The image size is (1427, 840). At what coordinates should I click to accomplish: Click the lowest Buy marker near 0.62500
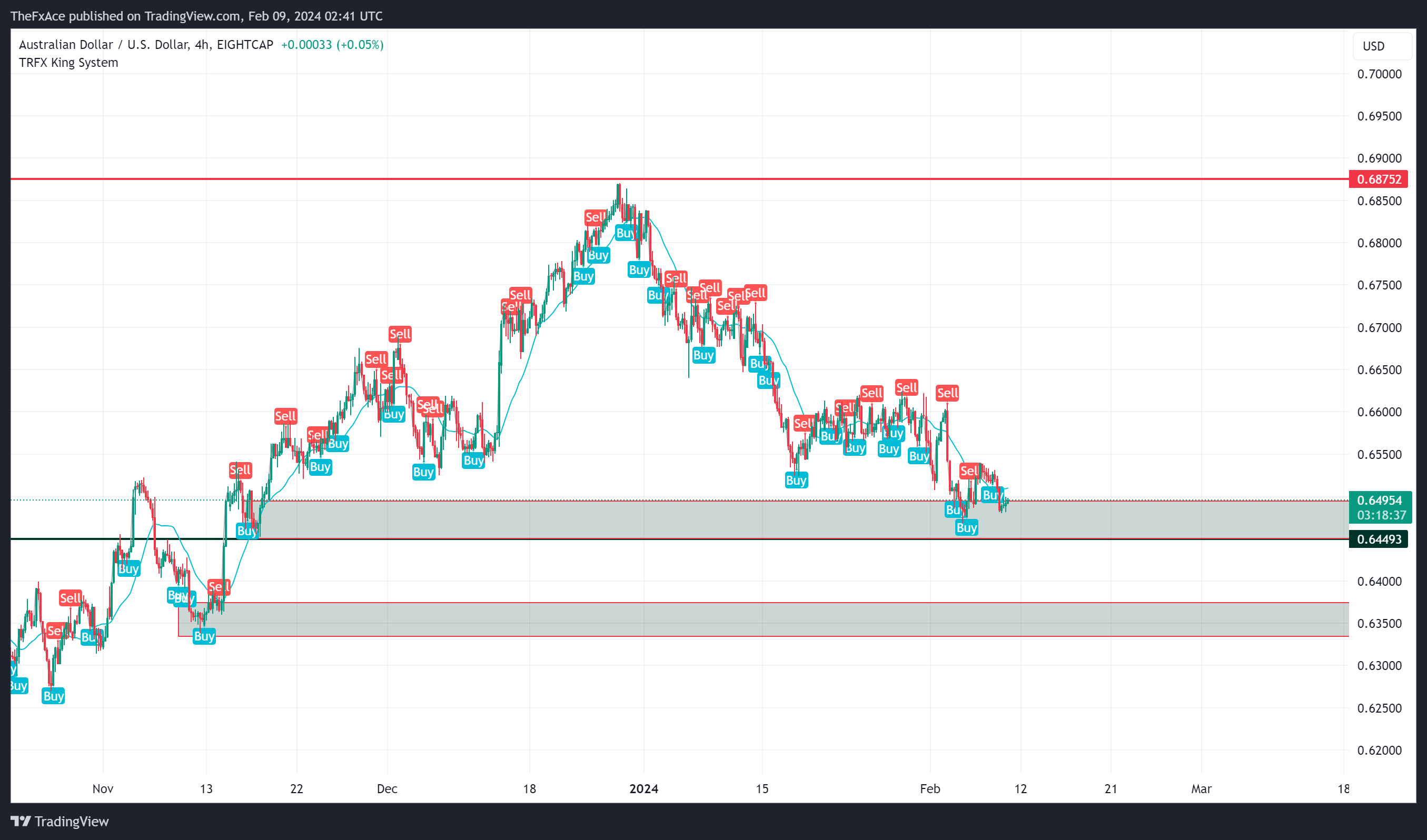click(53, 696)
